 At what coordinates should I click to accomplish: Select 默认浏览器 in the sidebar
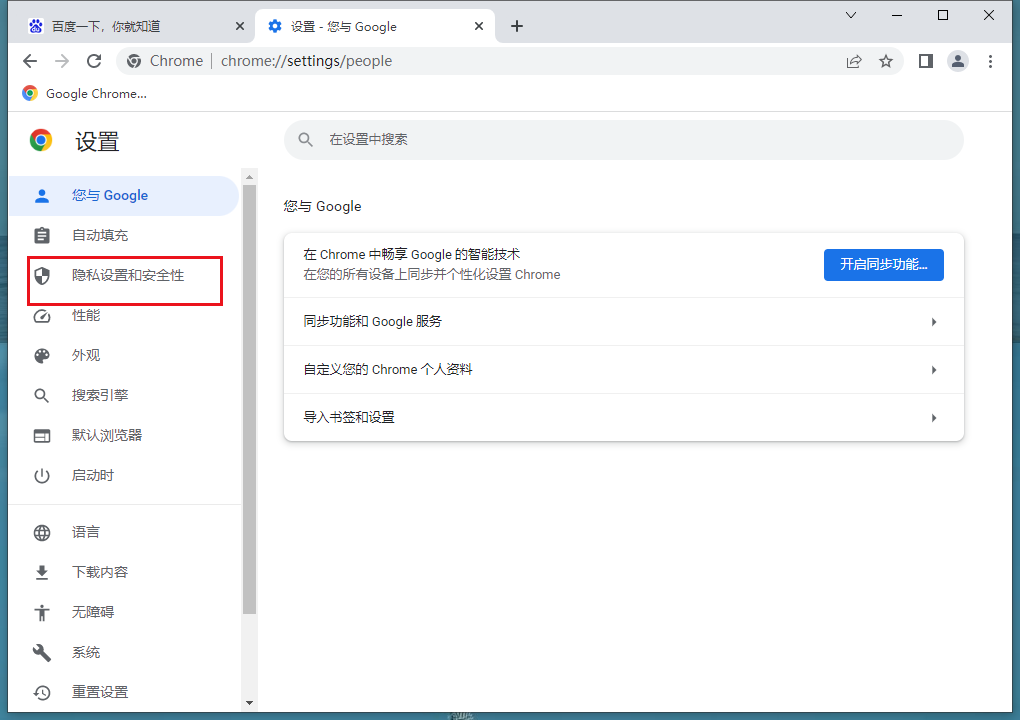pos(124,436)
